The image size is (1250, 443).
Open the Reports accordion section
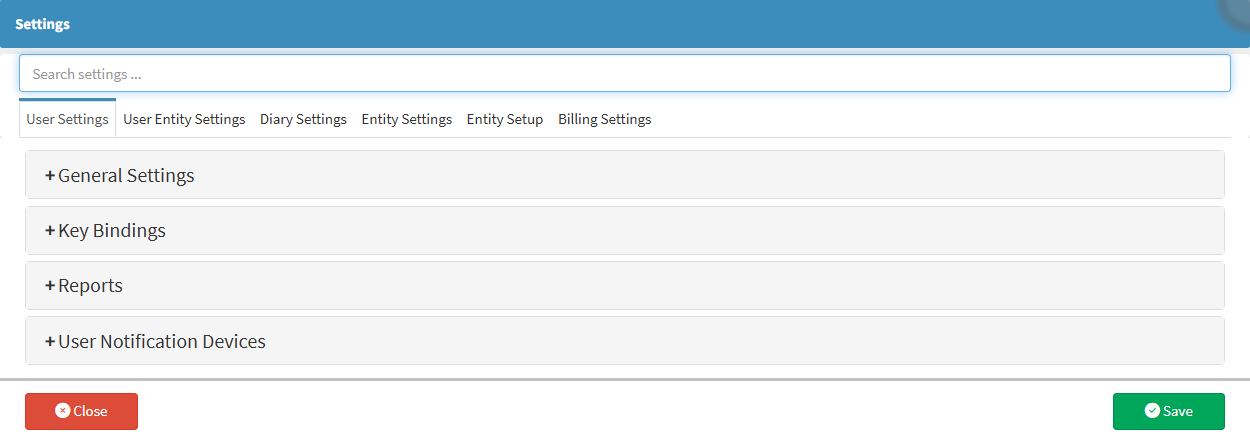(90, 286)
